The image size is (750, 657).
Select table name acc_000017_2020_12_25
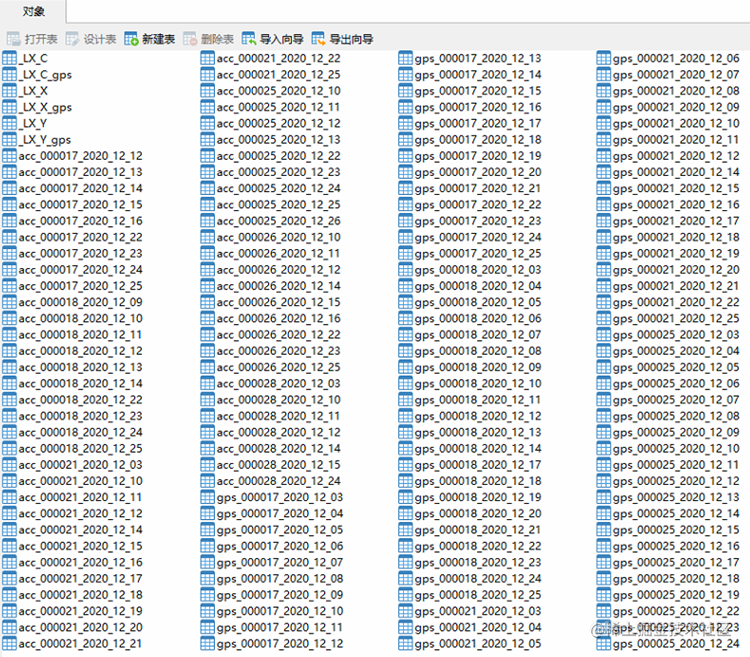tap(80, 286)
